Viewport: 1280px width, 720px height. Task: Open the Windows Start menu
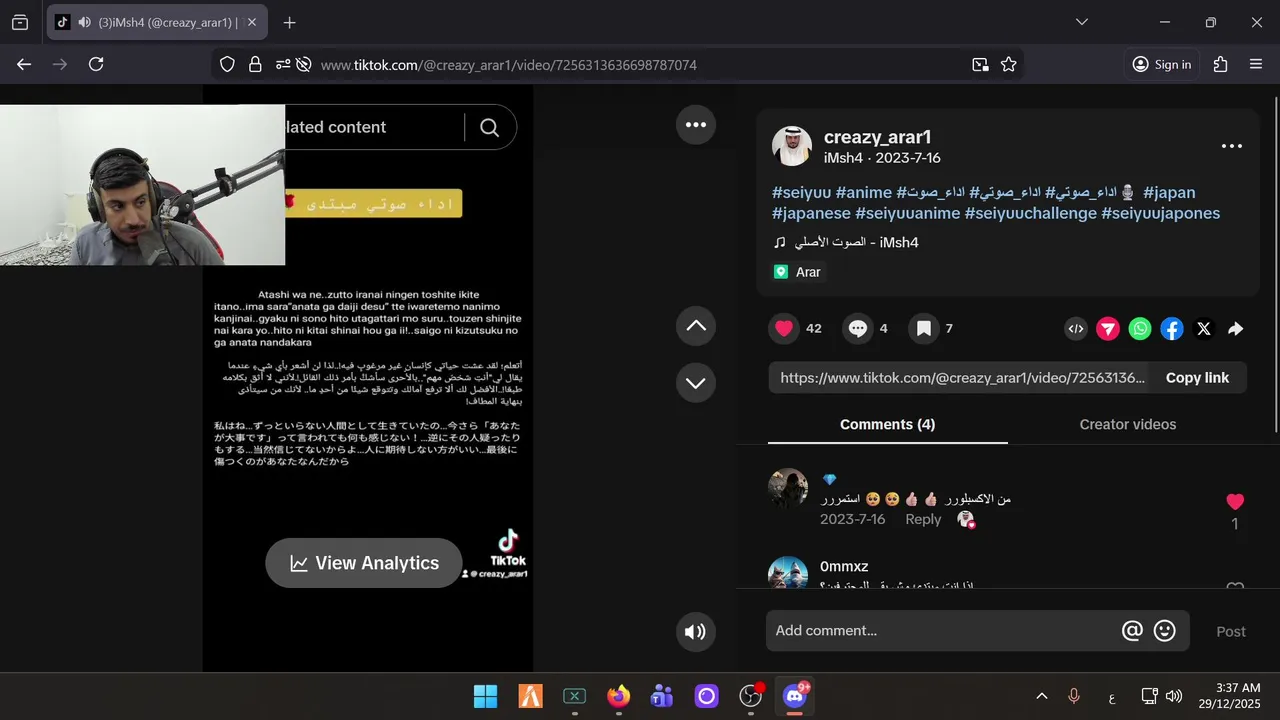tap(485, 696)
